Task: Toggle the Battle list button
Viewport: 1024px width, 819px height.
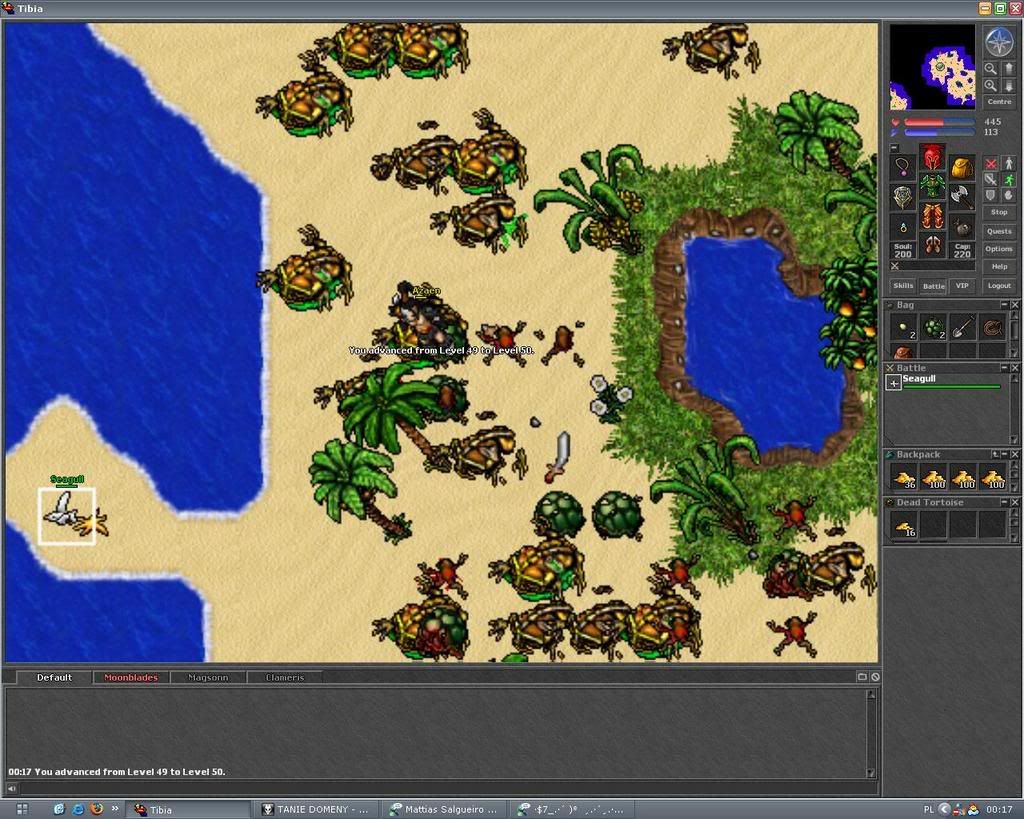Action: tap(933, 285)
